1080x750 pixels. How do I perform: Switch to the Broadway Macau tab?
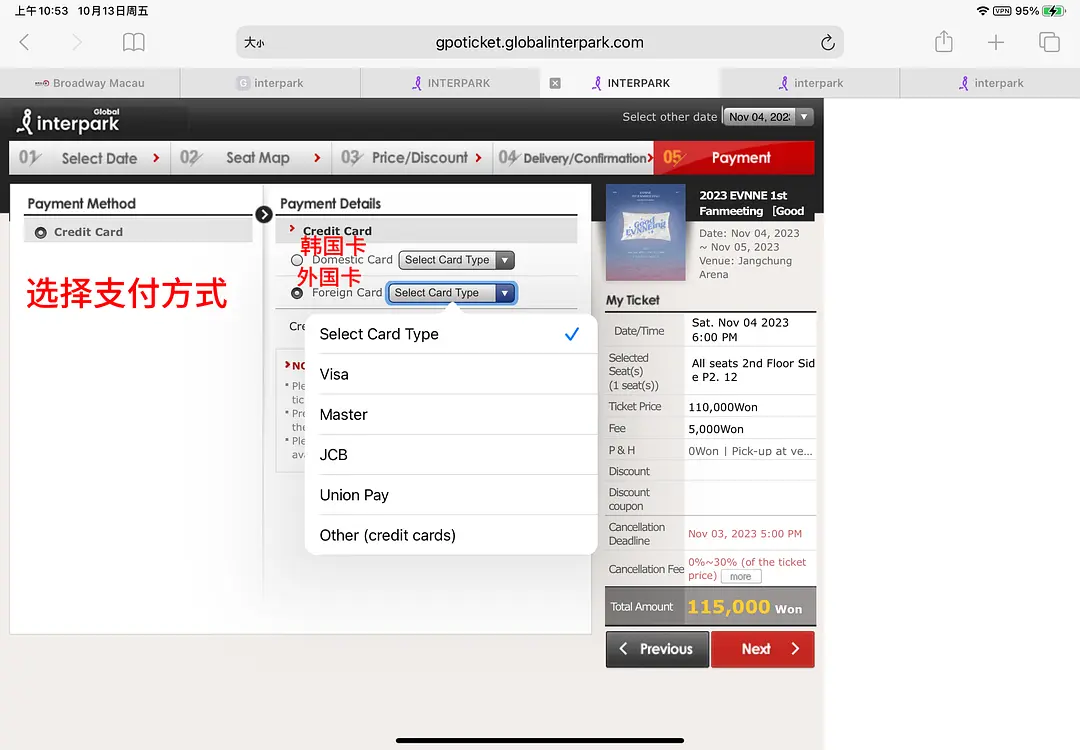(x=90, y=83)
